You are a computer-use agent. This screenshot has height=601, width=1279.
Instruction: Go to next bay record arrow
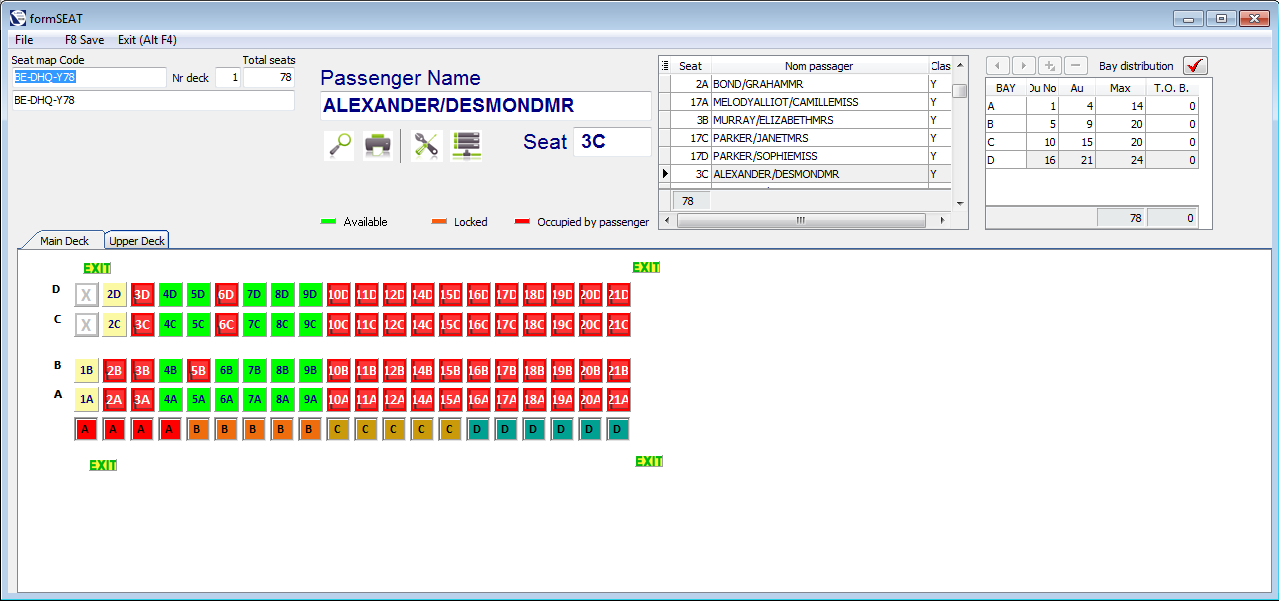[x=1024, y=66]
